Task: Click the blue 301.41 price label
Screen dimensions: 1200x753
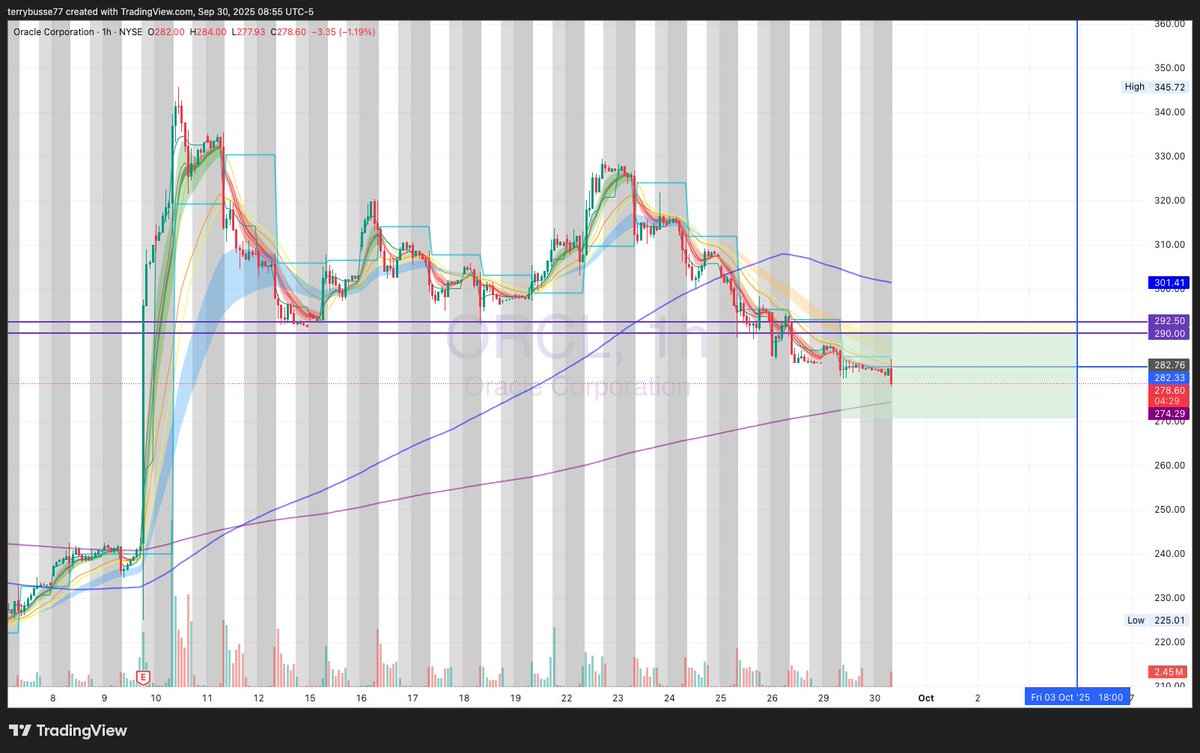Action: coord(1168,283)
